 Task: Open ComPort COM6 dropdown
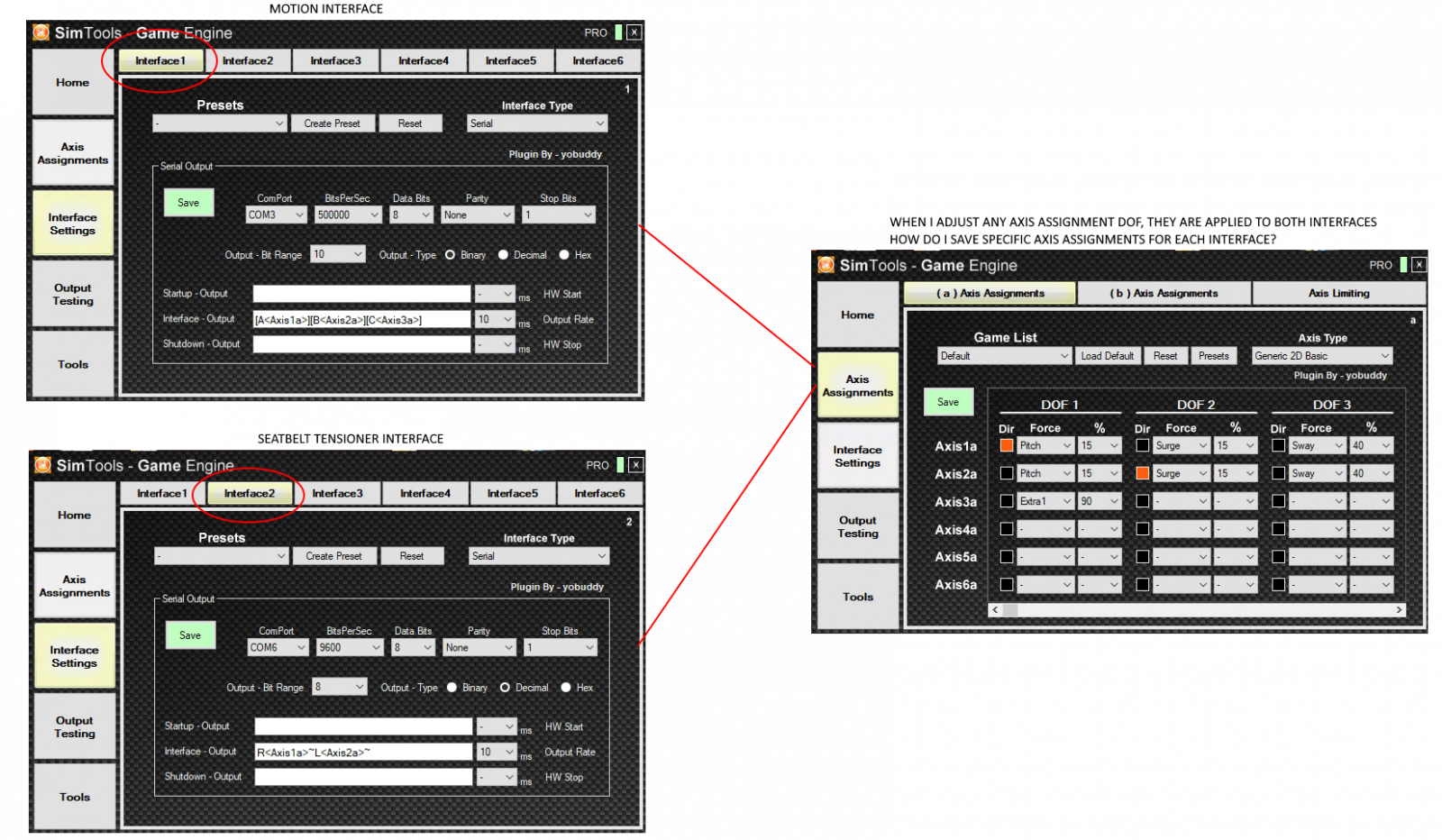click(278, 648)
